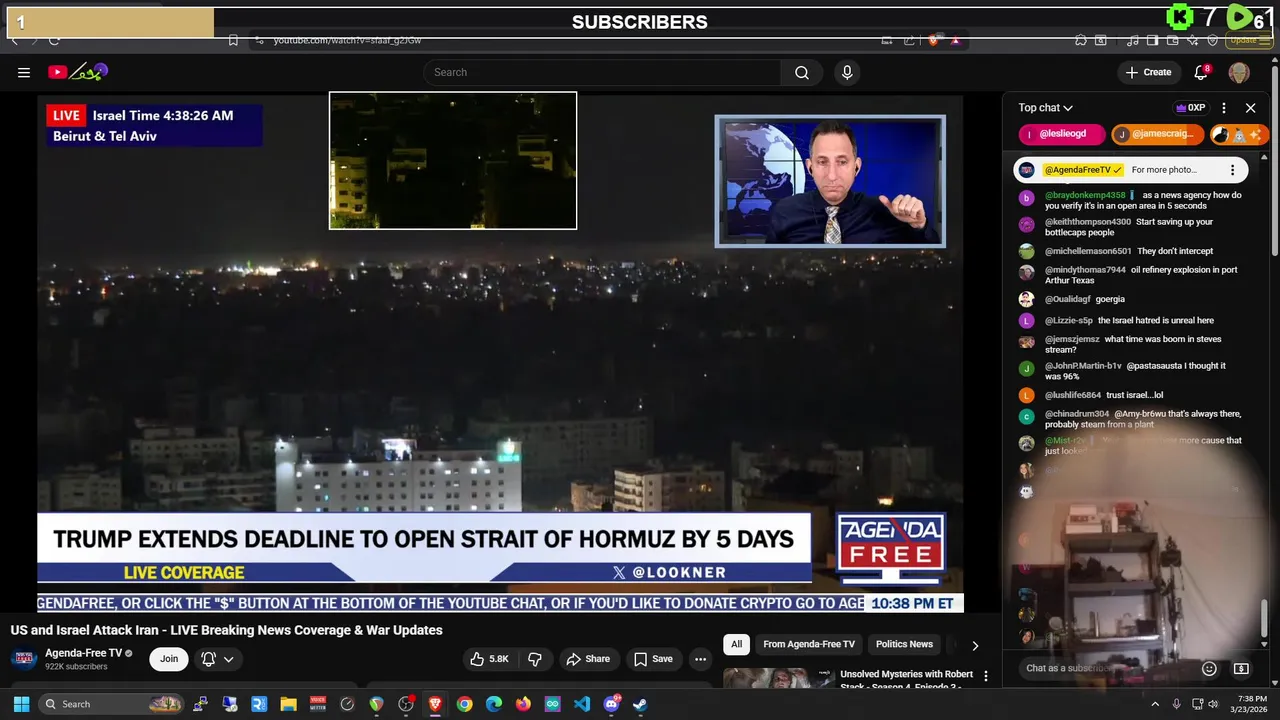
Task: Toggle the system tray microphone icon
Action: click(x=1176, y=704)
